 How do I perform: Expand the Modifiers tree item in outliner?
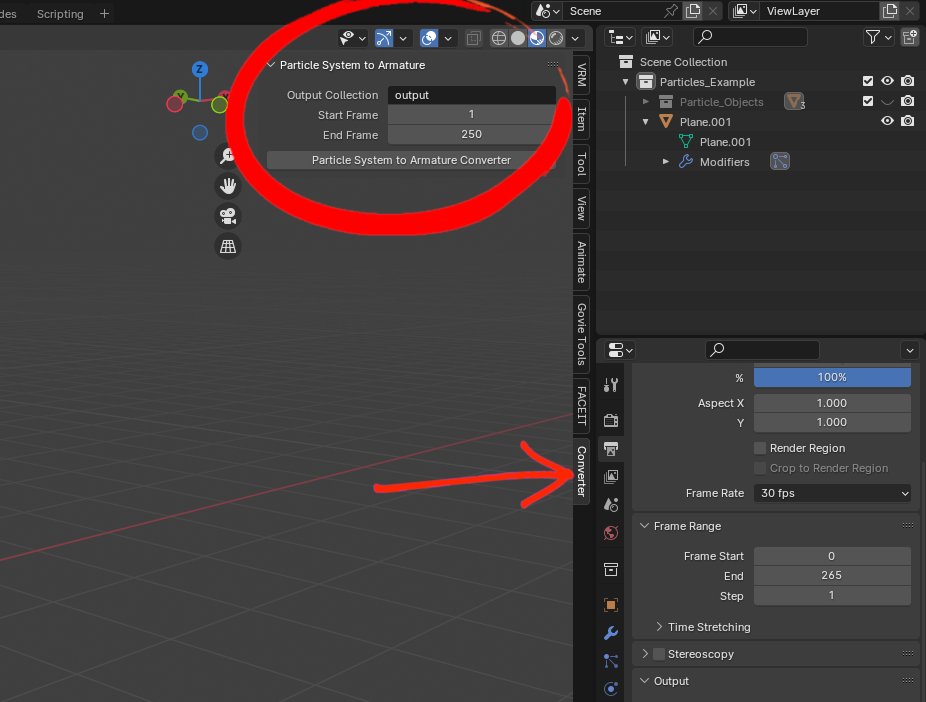coord(666,162)
